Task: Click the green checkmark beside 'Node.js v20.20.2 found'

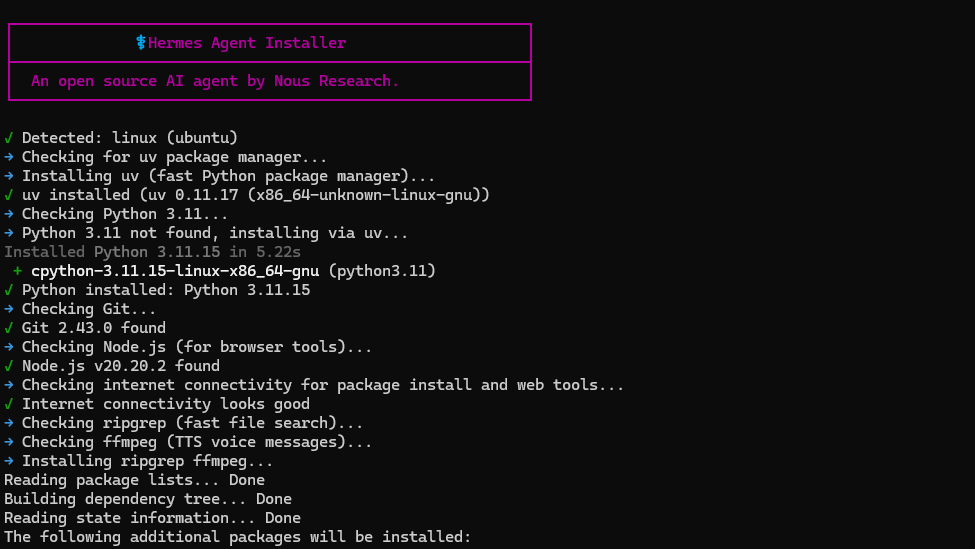Action: coord(9,366)
